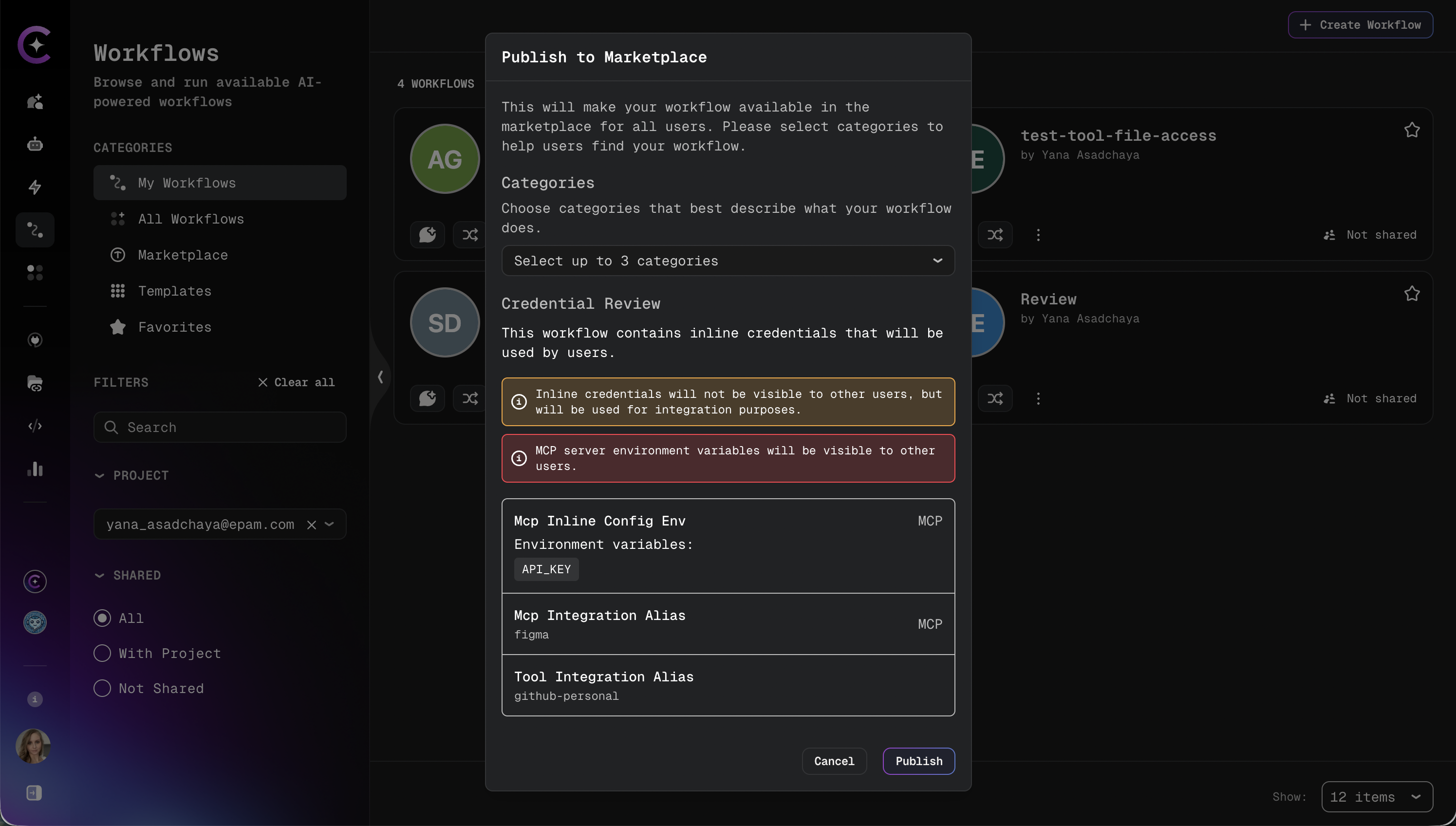Screen dimensions: 1456x826
Task: Open the data sources icon in sidebar
Action: tap(35, 383)
